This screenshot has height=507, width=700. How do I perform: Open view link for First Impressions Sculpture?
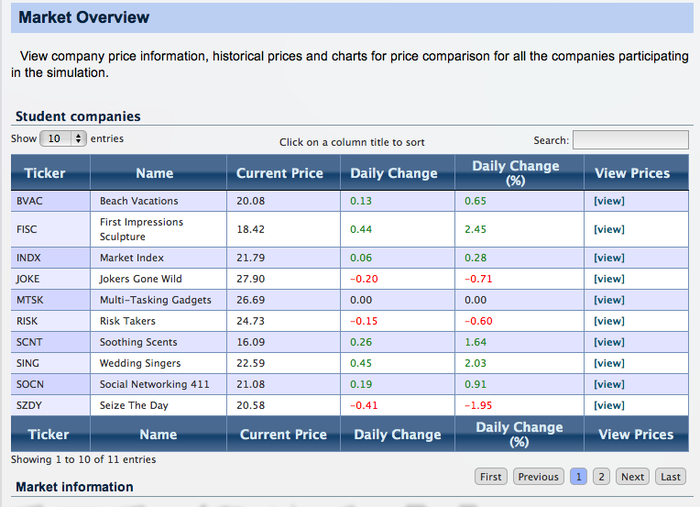[x=609, y=229]
